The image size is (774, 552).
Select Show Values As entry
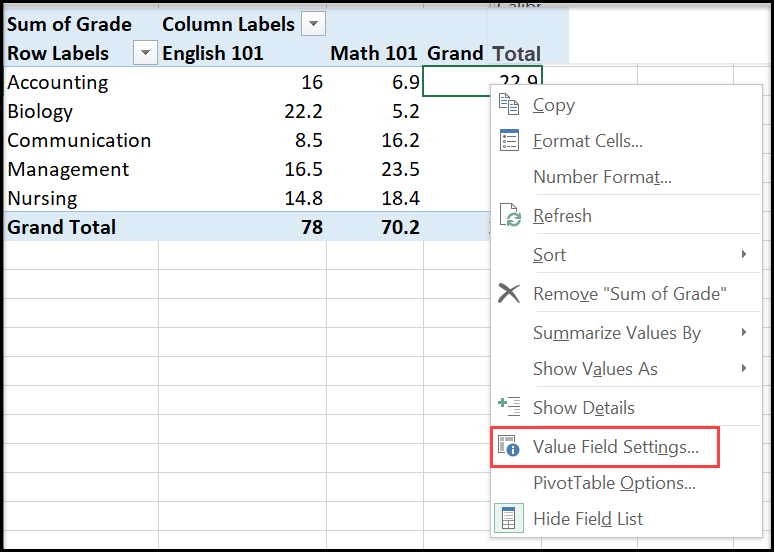(627, 368)
